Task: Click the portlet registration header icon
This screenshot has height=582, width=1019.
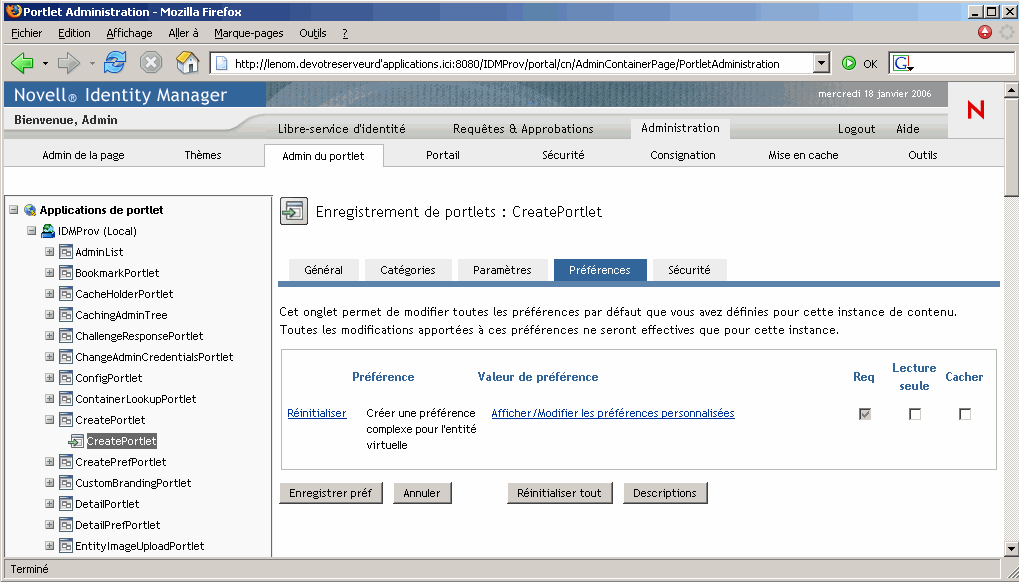Action: coord(294,212)
